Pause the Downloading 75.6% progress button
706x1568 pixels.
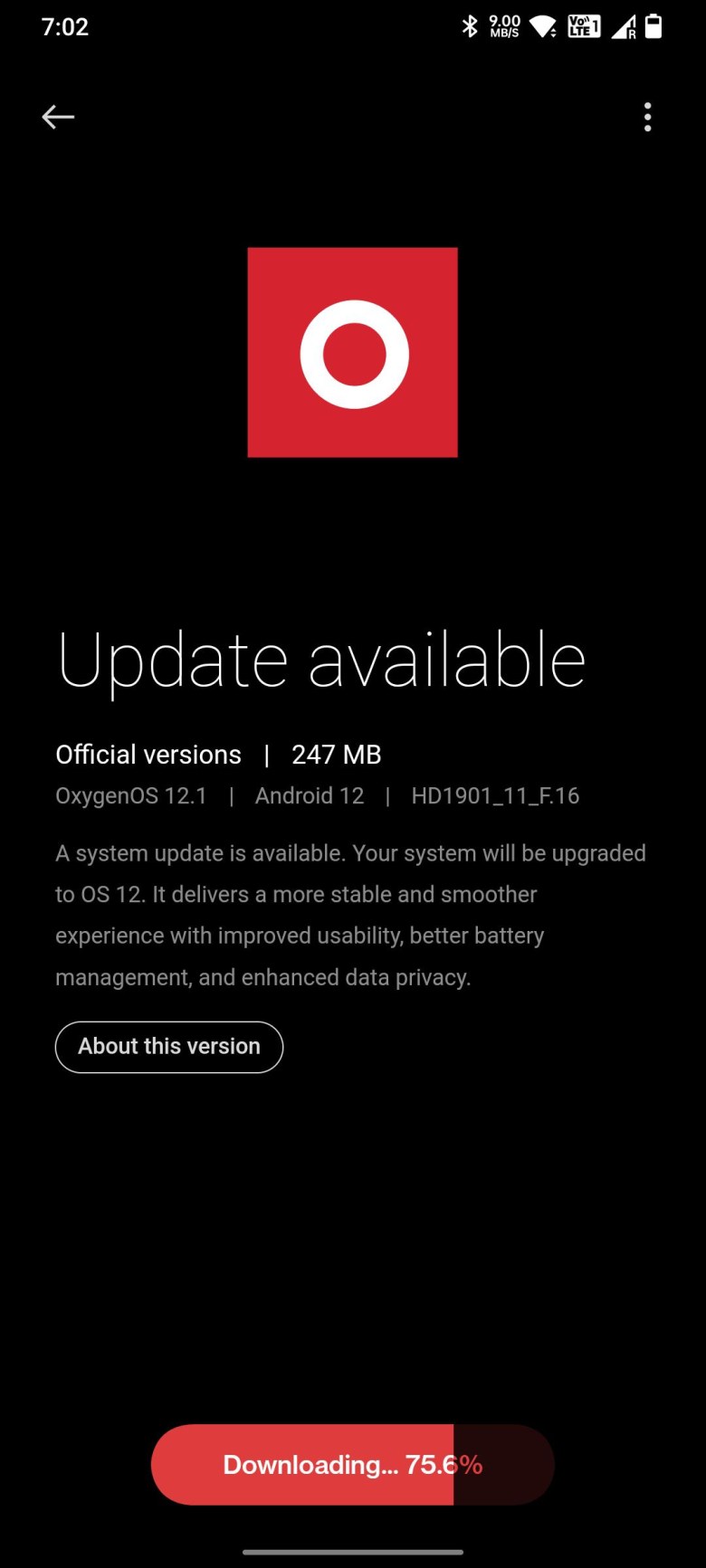tap(352, 1464)
